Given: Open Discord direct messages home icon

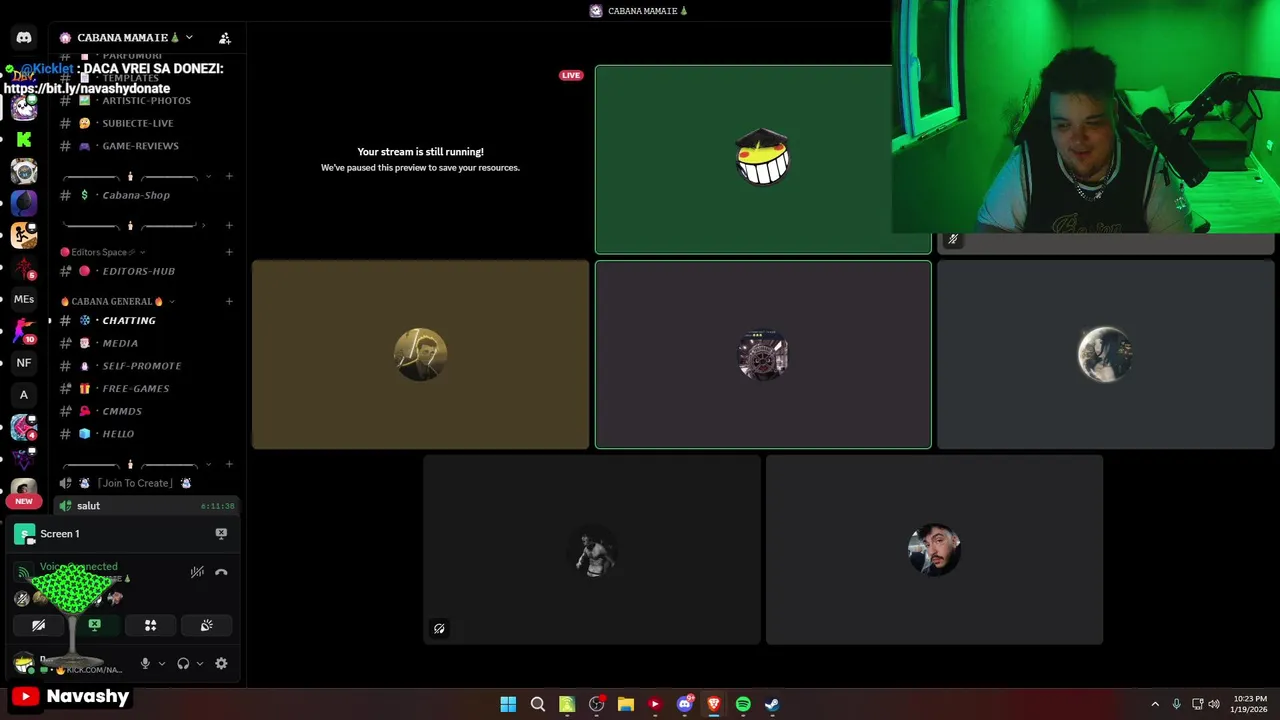Looking at the screenshot, I should 24,37.
